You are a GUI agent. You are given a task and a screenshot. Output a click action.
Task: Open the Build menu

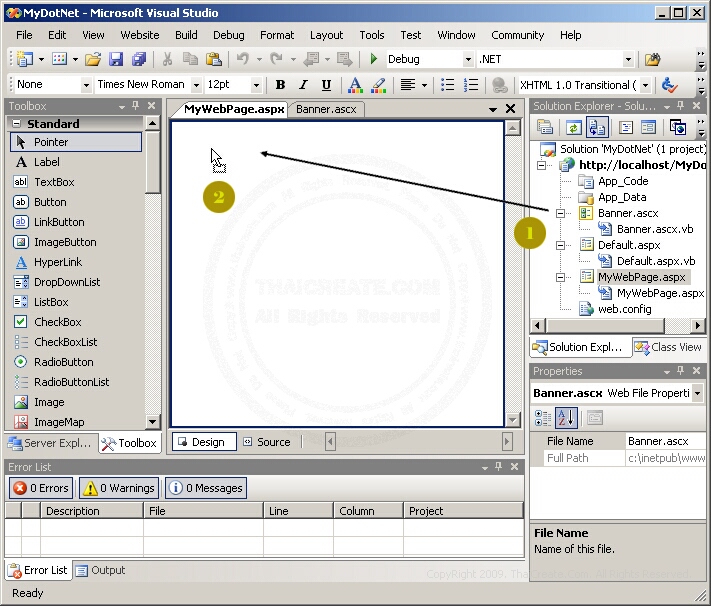point(186,35)
